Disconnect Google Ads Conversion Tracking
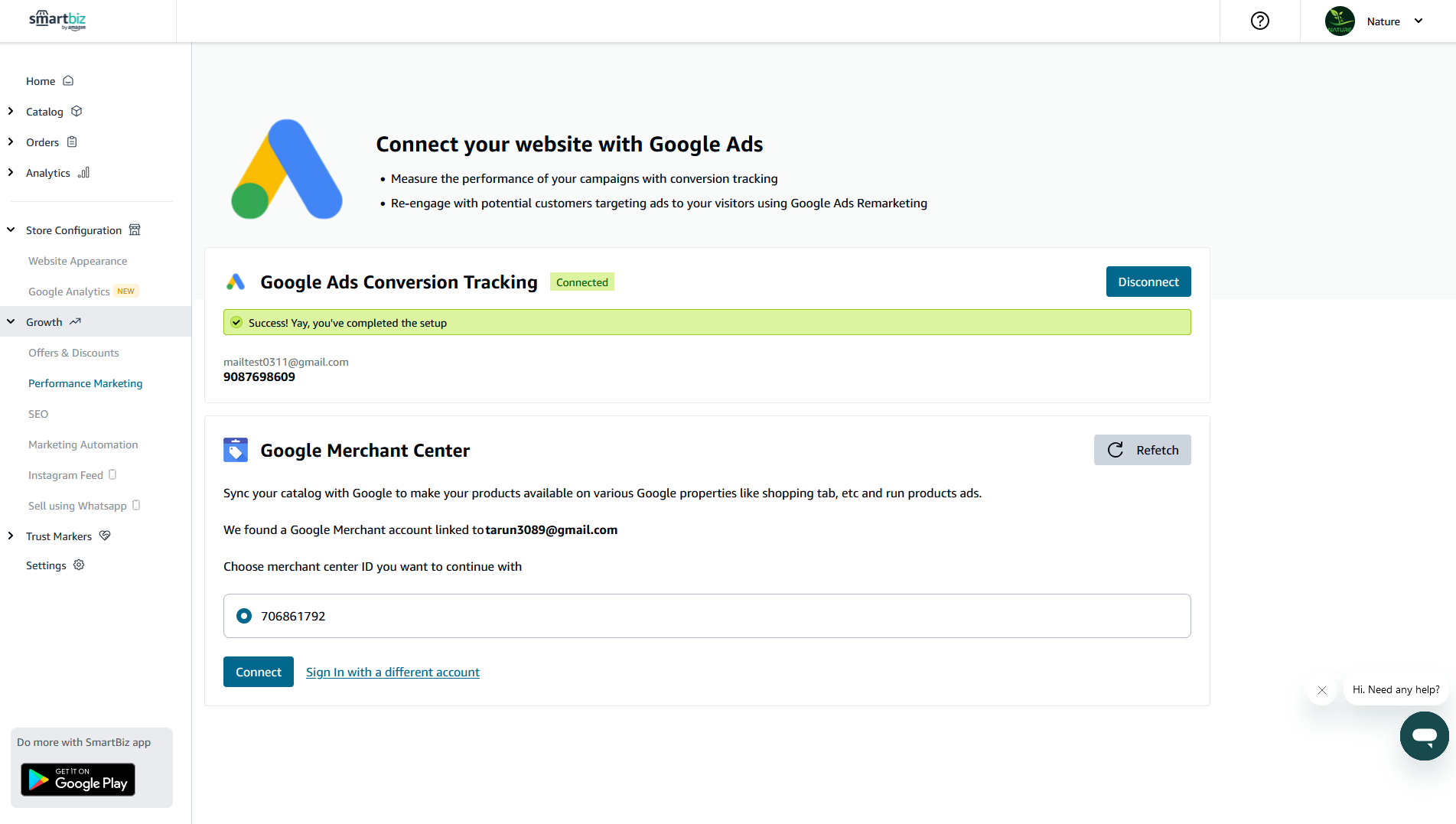 pos(1148,282)
